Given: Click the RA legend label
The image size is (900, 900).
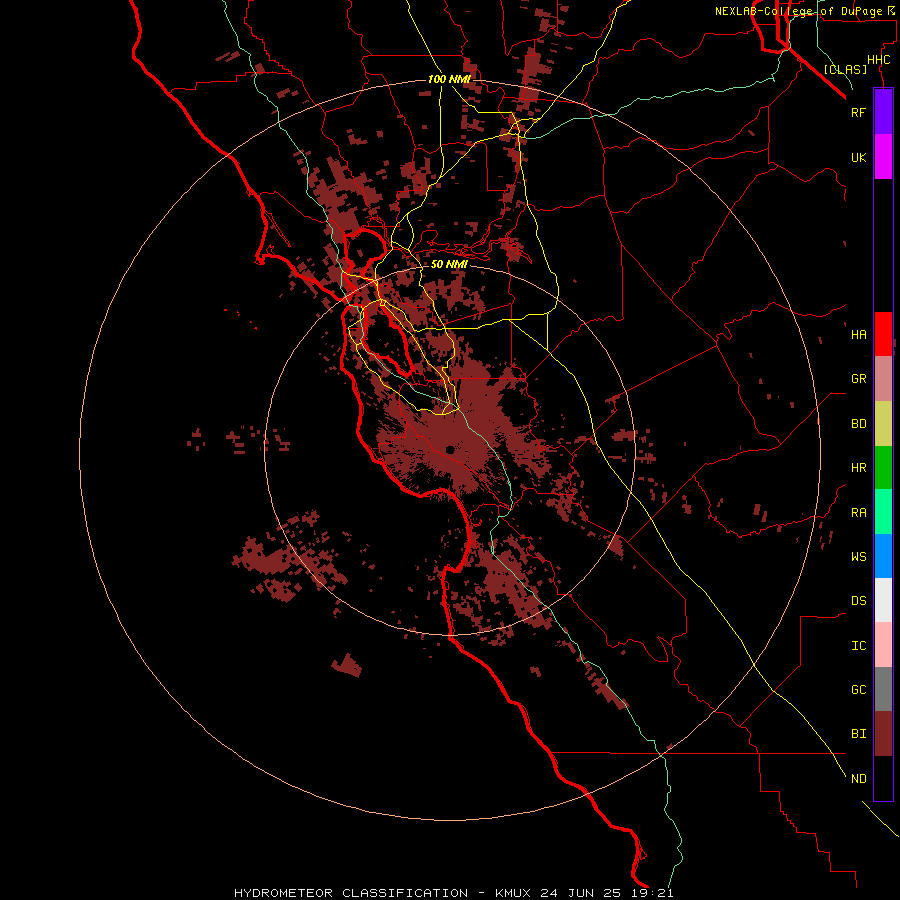Looking at the screenshot, I should pyautogui.click(x=859, y=513).
